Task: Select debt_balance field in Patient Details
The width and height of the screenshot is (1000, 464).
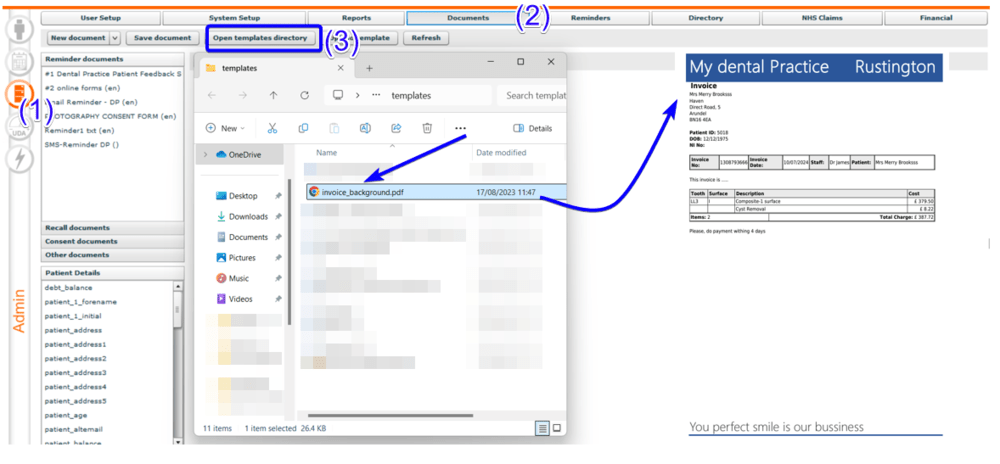Action: [x=68, y=287]
